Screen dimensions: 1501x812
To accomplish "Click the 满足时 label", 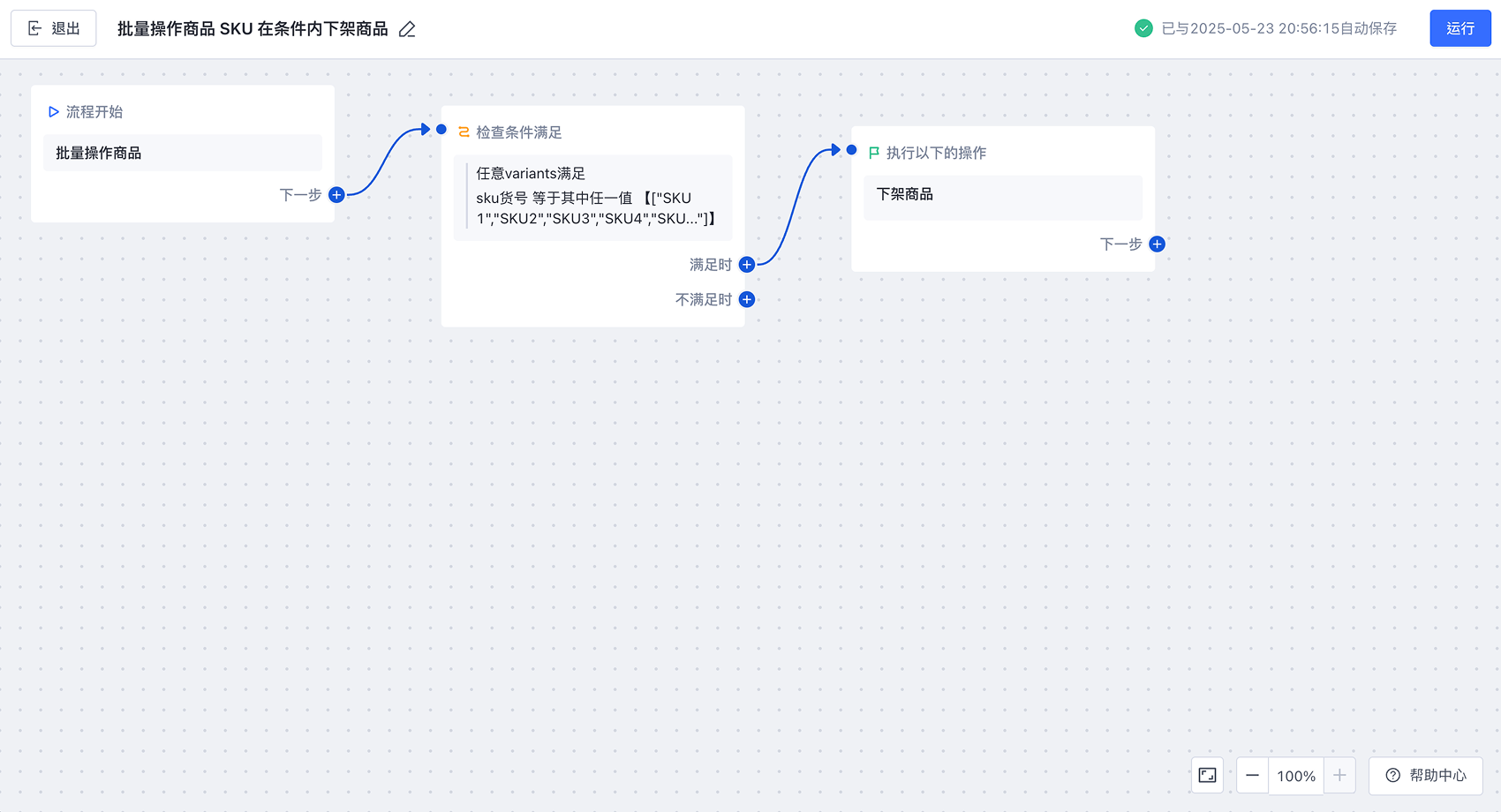I will [x=711, y=265].
